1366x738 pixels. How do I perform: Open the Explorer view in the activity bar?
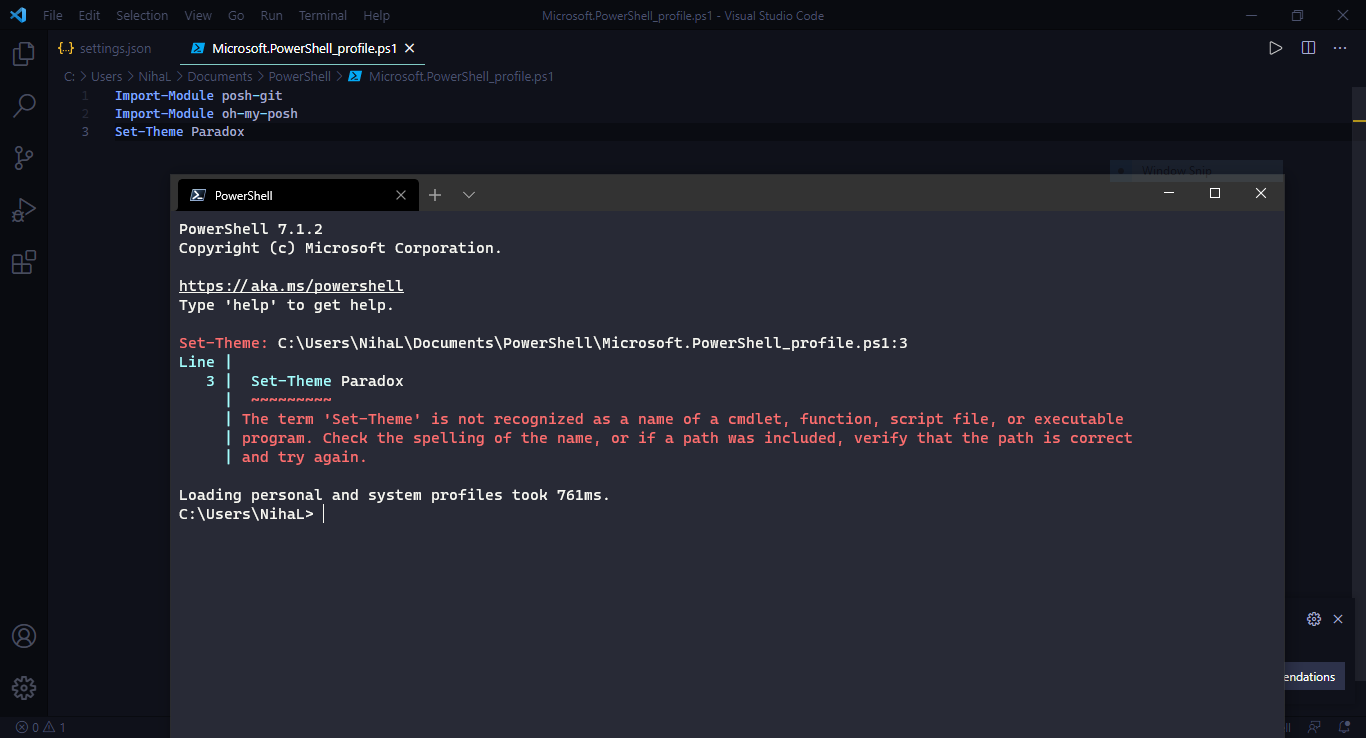point(23,53)
